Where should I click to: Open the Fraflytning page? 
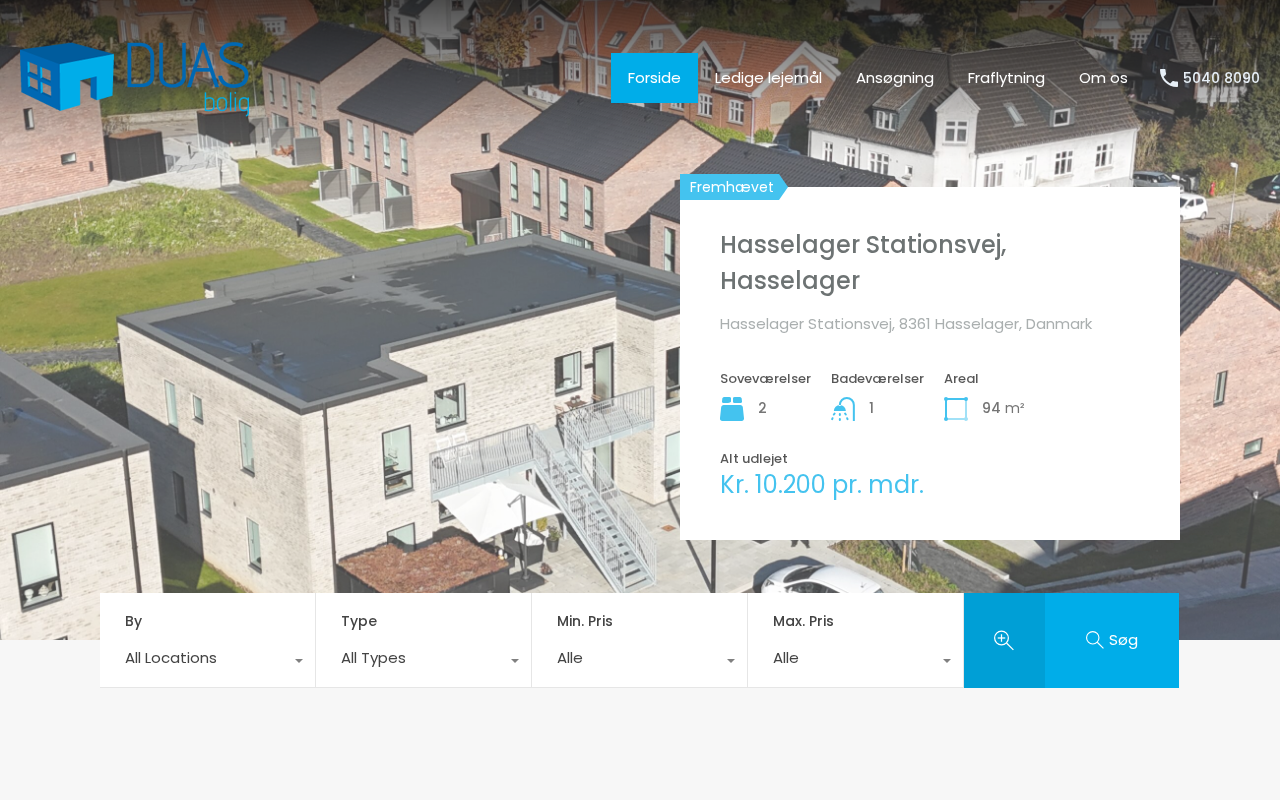[1006, 78]
